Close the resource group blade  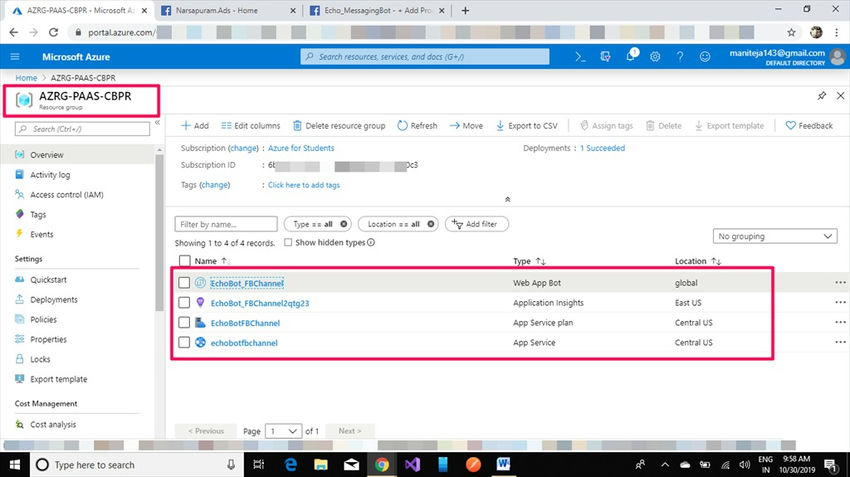[x=840, y=96]
